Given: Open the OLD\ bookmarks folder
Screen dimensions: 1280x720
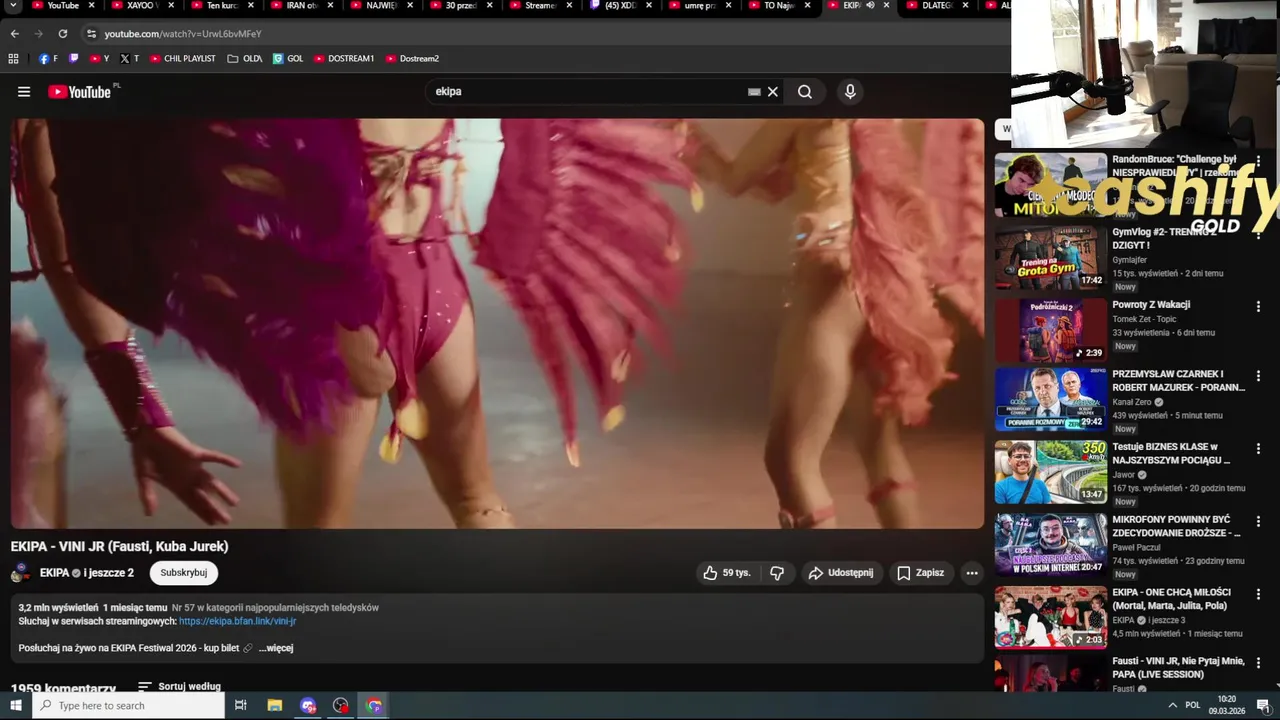Looking at the screenshot, I should (x=245, y=59).
